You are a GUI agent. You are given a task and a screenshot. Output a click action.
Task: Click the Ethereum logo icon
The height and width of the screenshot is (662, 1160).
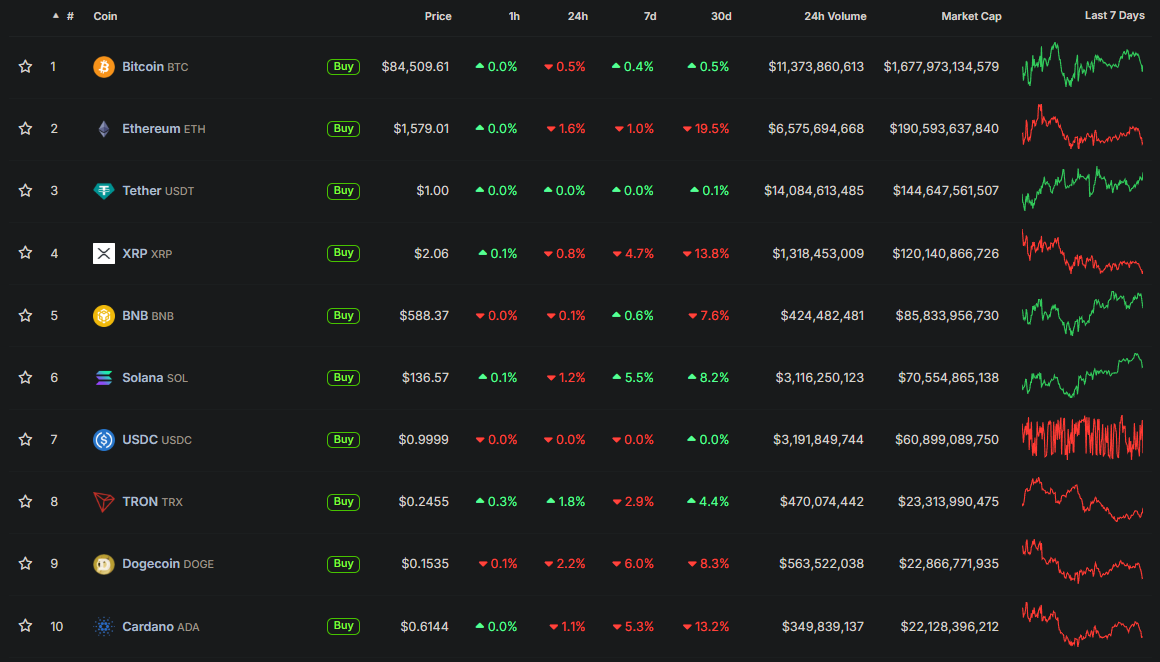pyautogui.click(x=104, y=129)
